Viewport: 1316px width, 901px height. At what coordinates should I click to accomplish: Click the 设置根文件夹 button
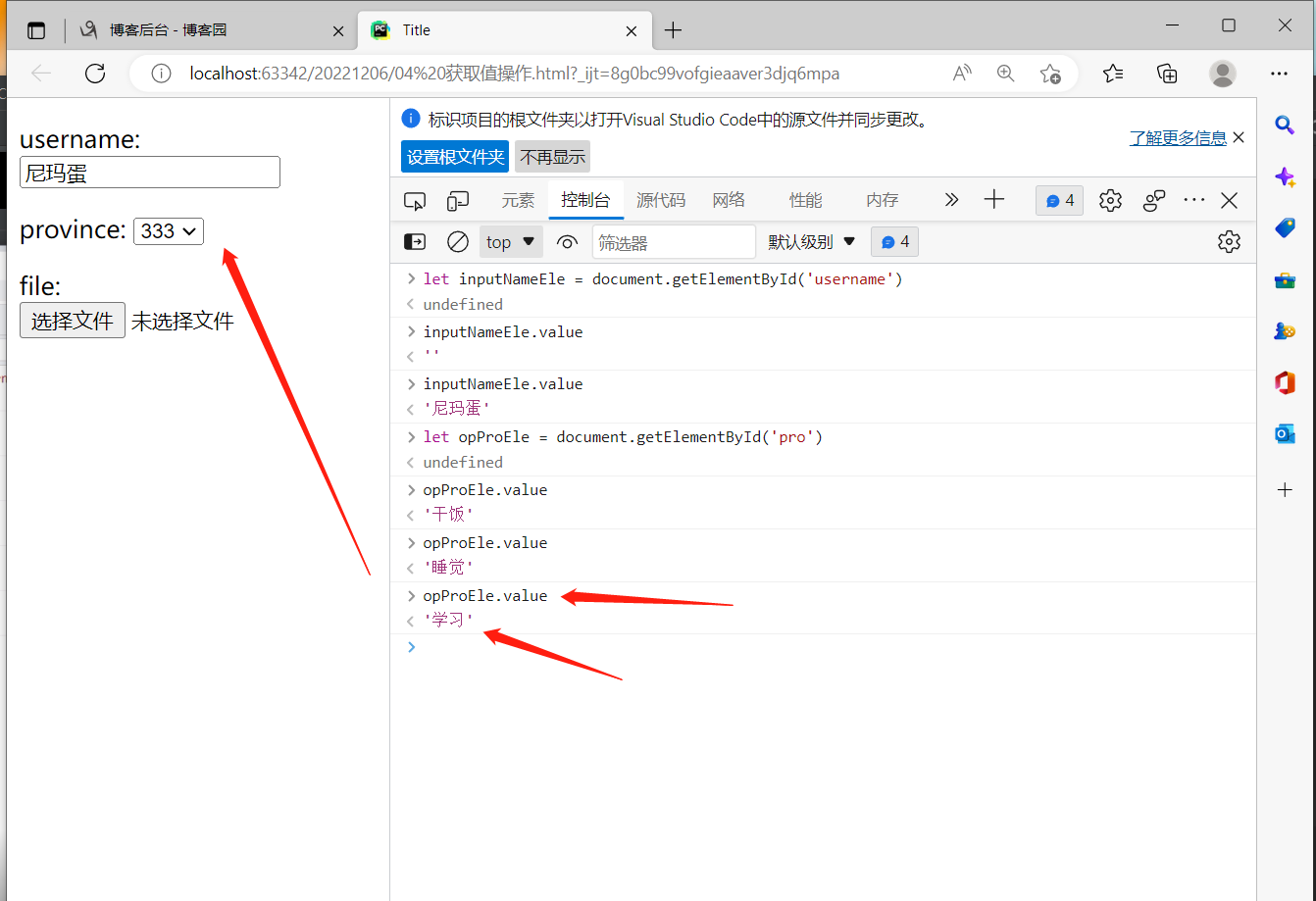[x=455, y=157]
